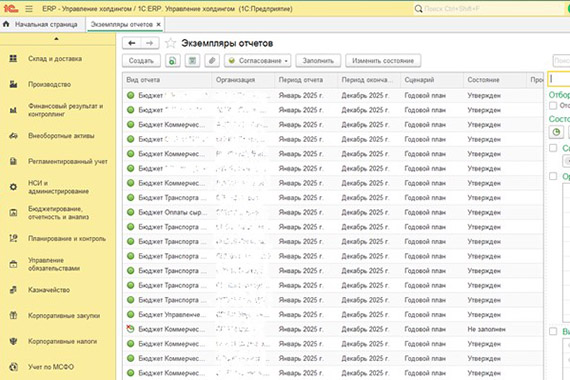
Task: Click green status icon of Бюджет Управленче row
Action: click(x=131, y=315)
